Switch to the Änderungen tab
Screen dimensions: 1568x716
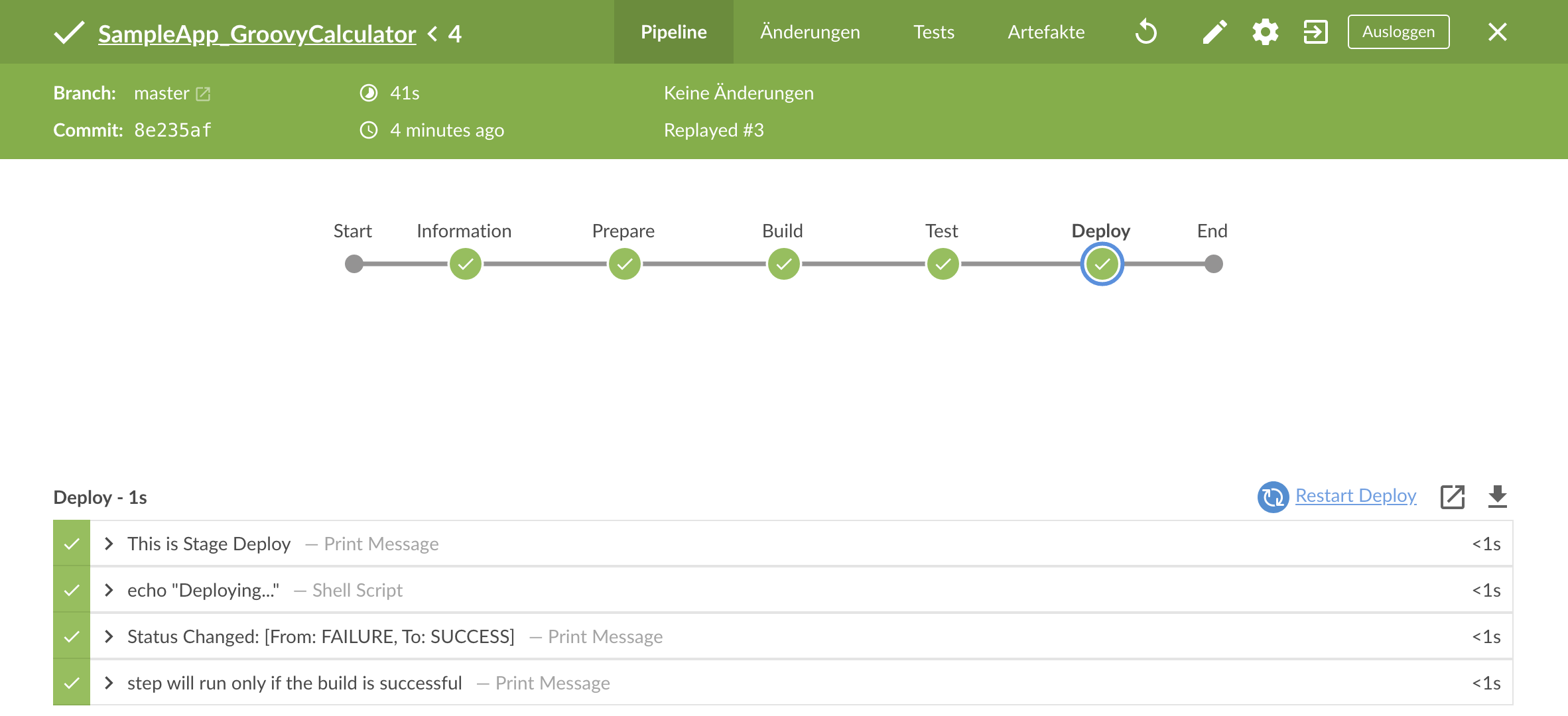[810, 31]
